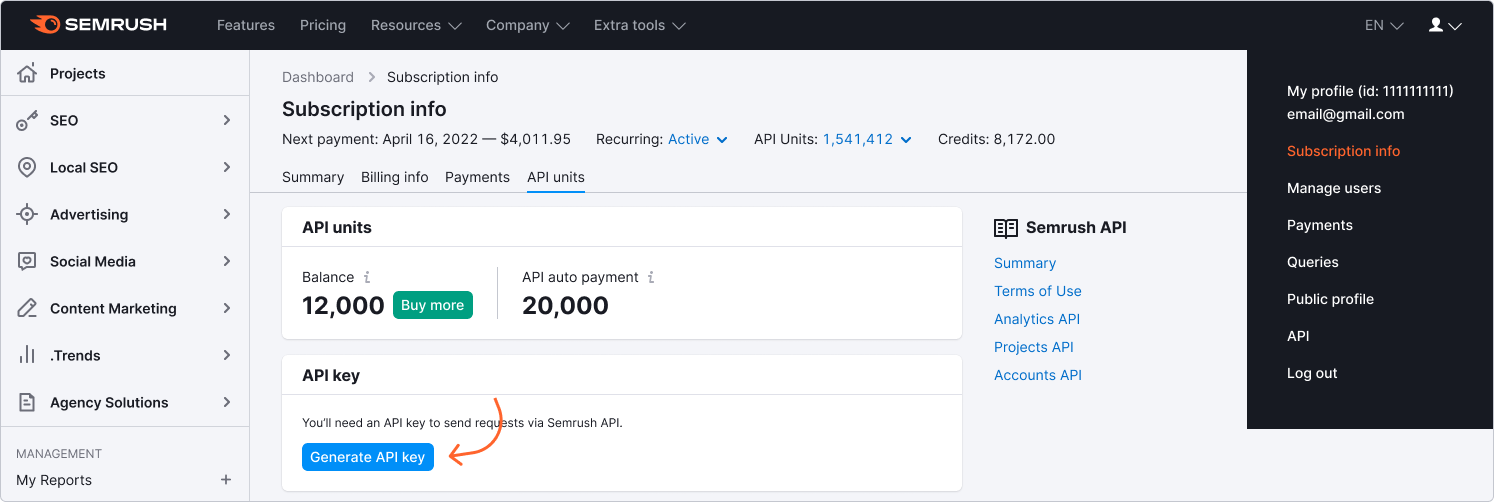Click the Content Marketing pencil icon

[27, 308]
